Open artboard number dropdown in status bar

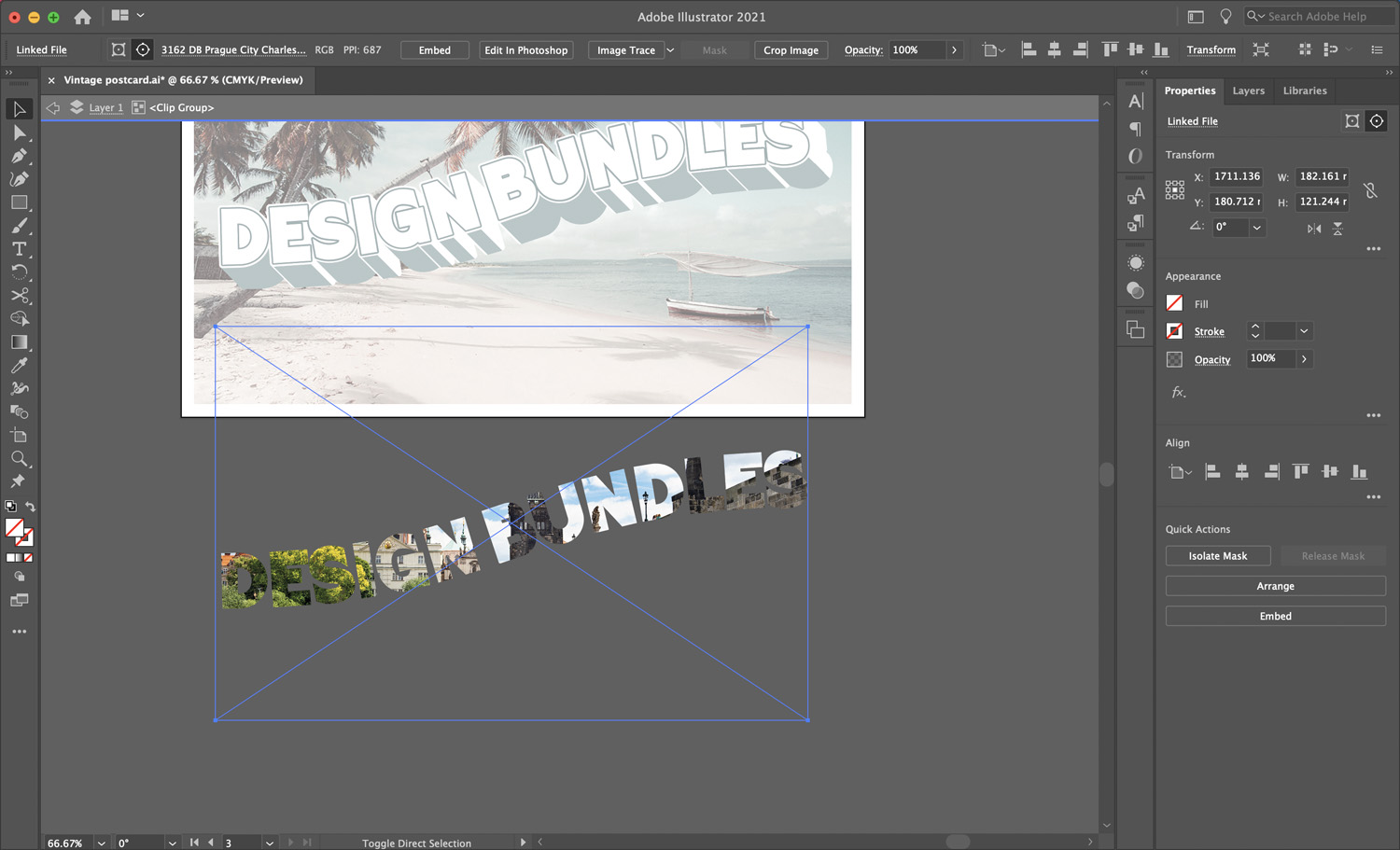tap(270, 843)
